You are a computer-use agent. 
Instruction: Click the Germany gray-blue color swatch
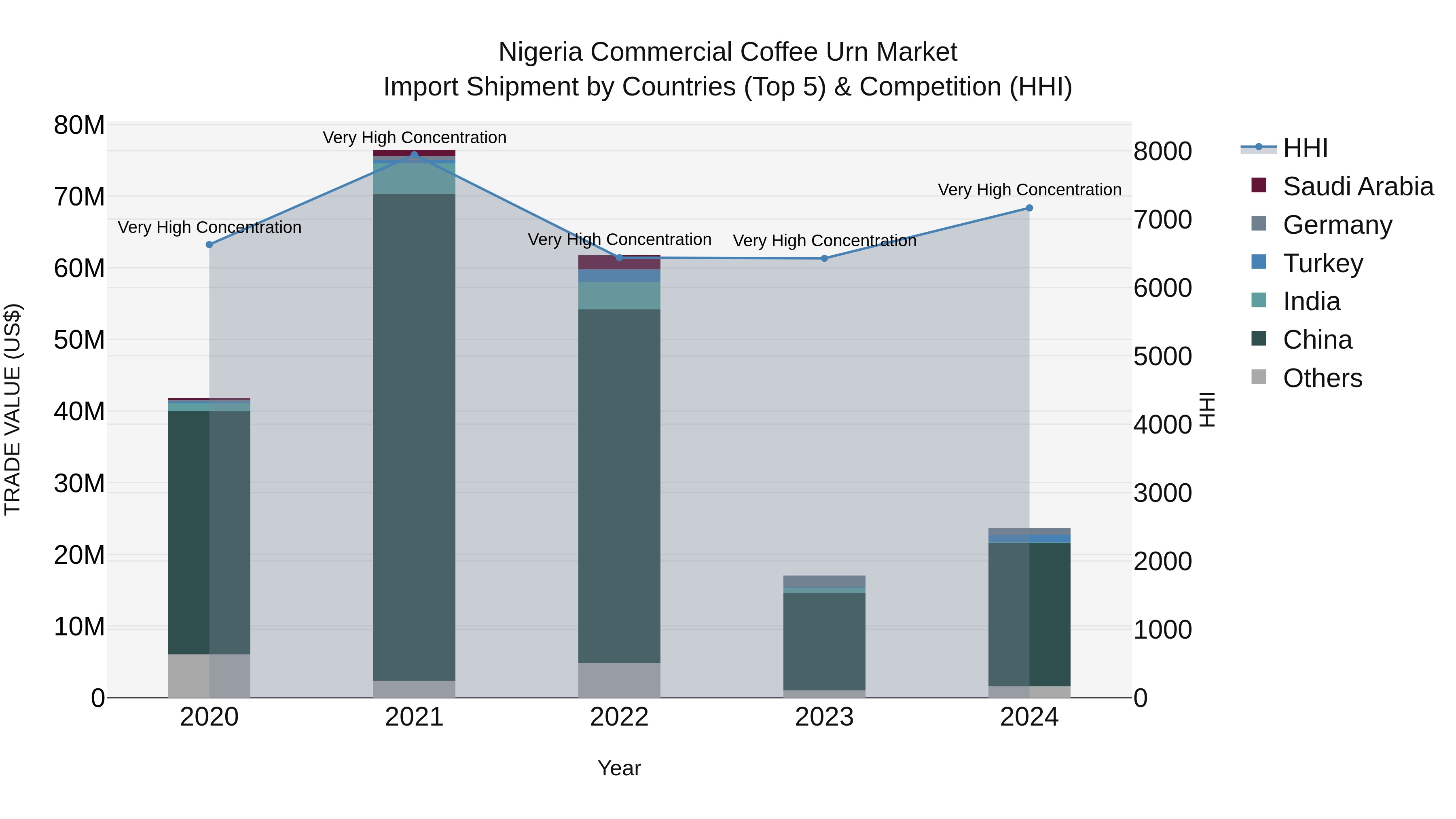click(x=1259, y=223)
